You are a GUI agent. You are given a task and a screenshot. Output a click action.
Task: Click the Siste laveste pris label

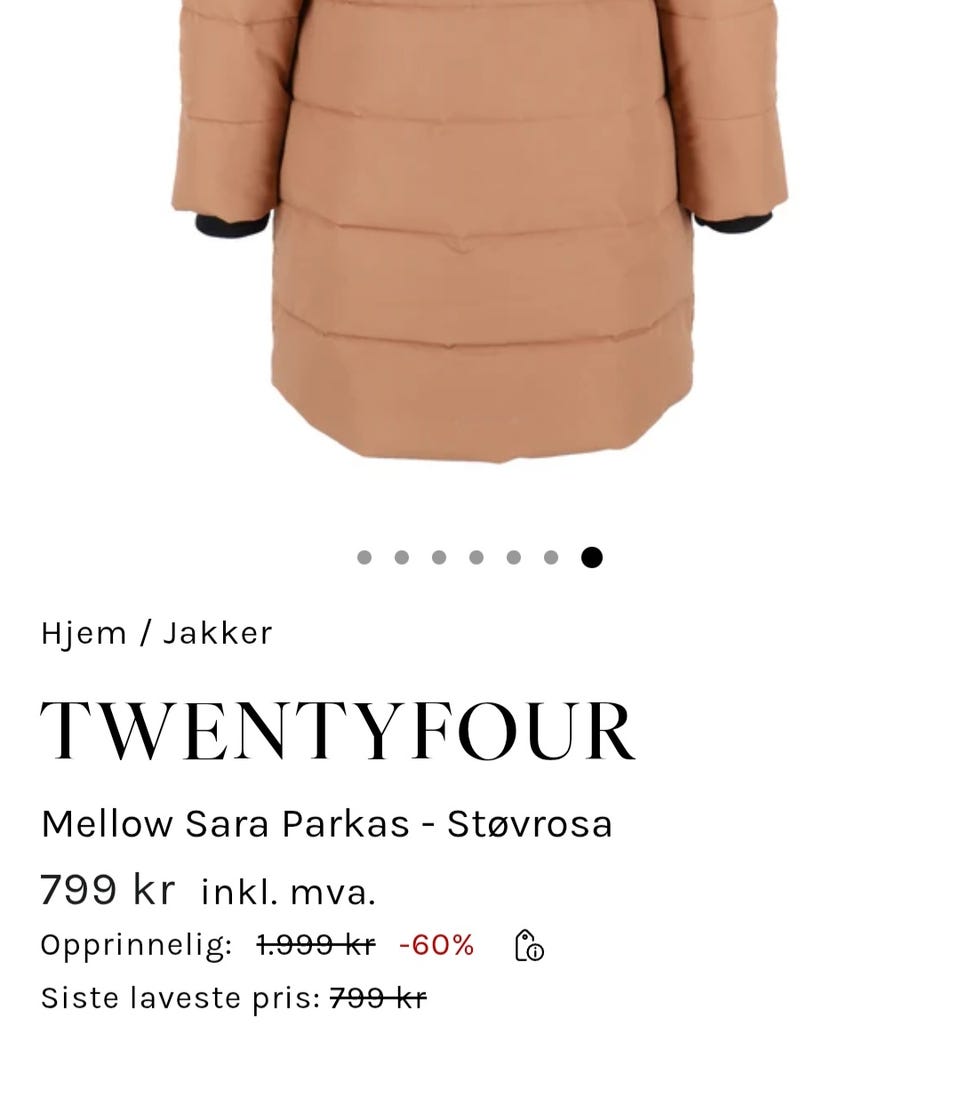(x=181, y=998)
